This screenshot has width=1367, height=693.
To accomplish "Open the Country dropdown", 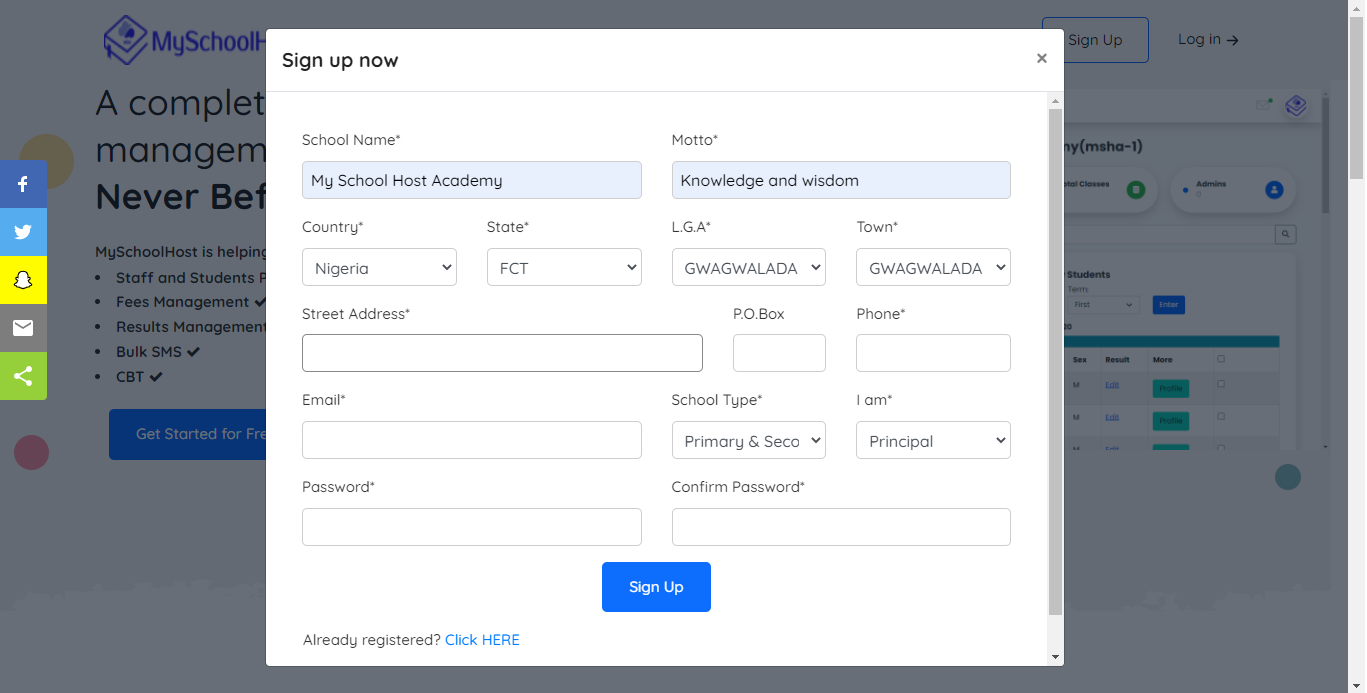I will point(379,268).
